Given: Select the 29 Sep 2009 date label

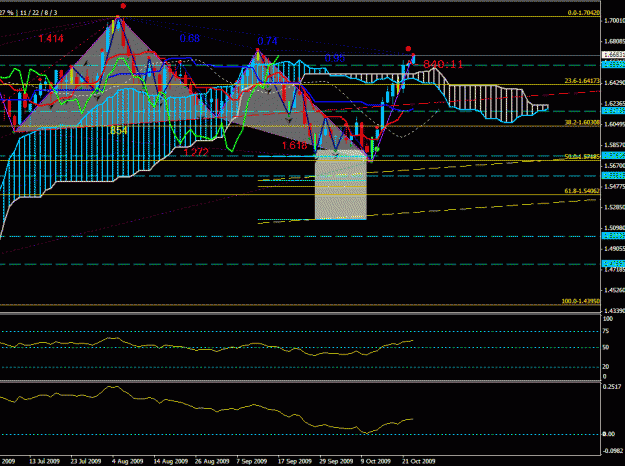Looking at the screenshot, I should pos(336,461).
